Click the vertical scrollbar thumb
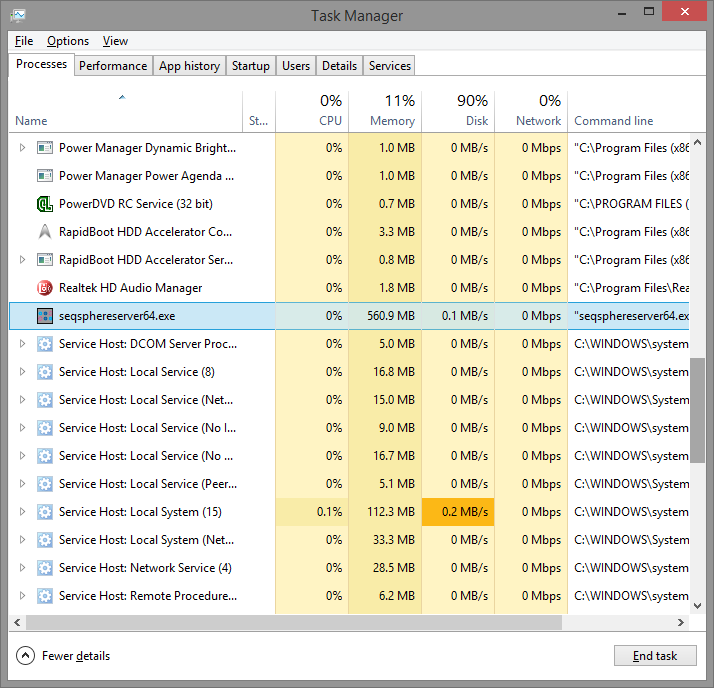This screenshot has height=688, width=714. [697, 410]
